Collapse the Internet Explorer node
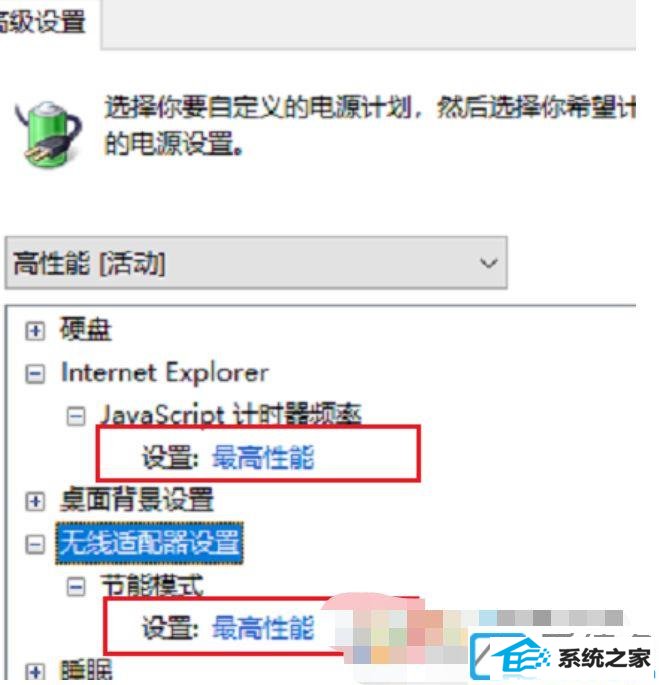This screenshot has width=659, height=685. coord(35,374)
